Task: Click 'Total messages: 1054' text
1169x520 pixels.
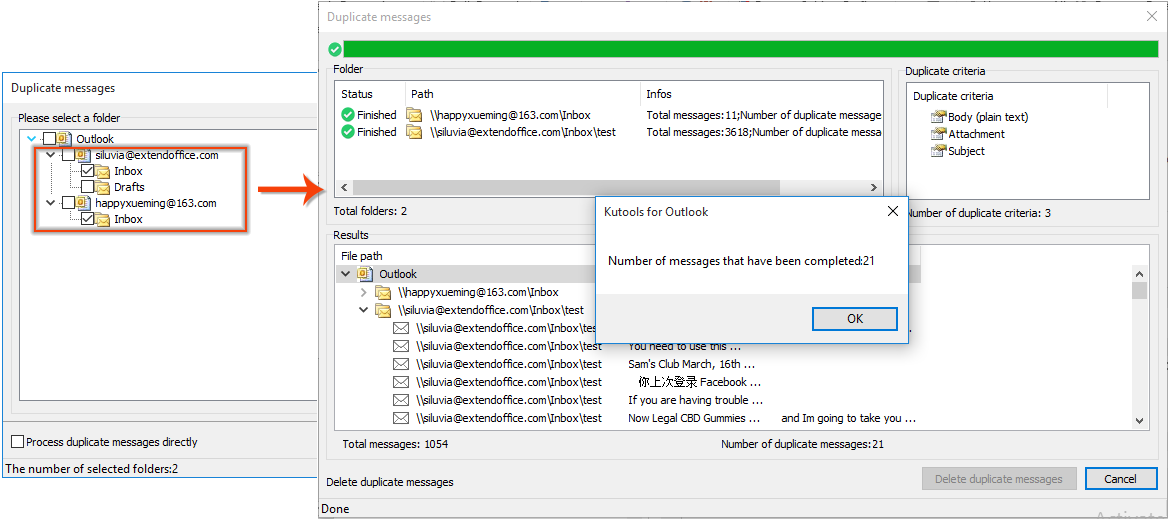Action: [395, 444]
